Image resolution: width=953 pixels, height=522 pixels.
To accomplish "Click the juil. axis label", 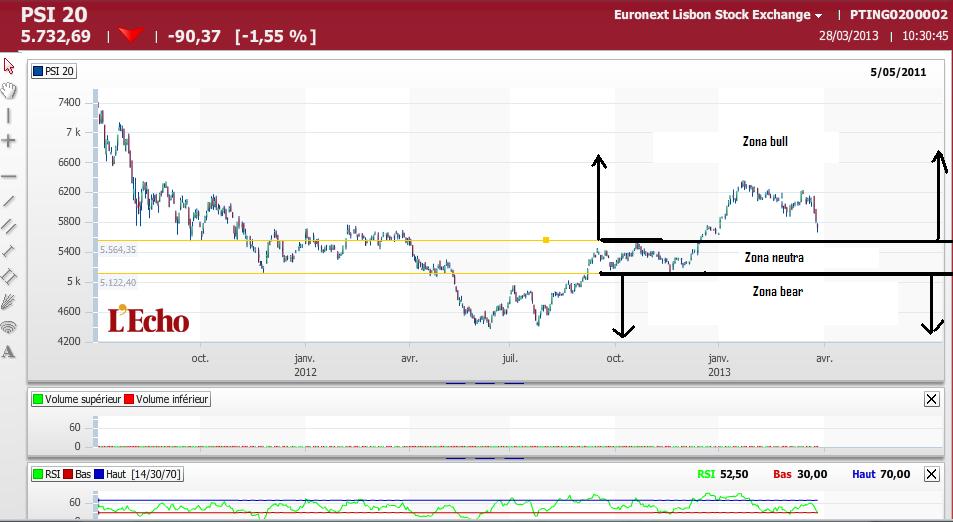I will coord(510,359).
